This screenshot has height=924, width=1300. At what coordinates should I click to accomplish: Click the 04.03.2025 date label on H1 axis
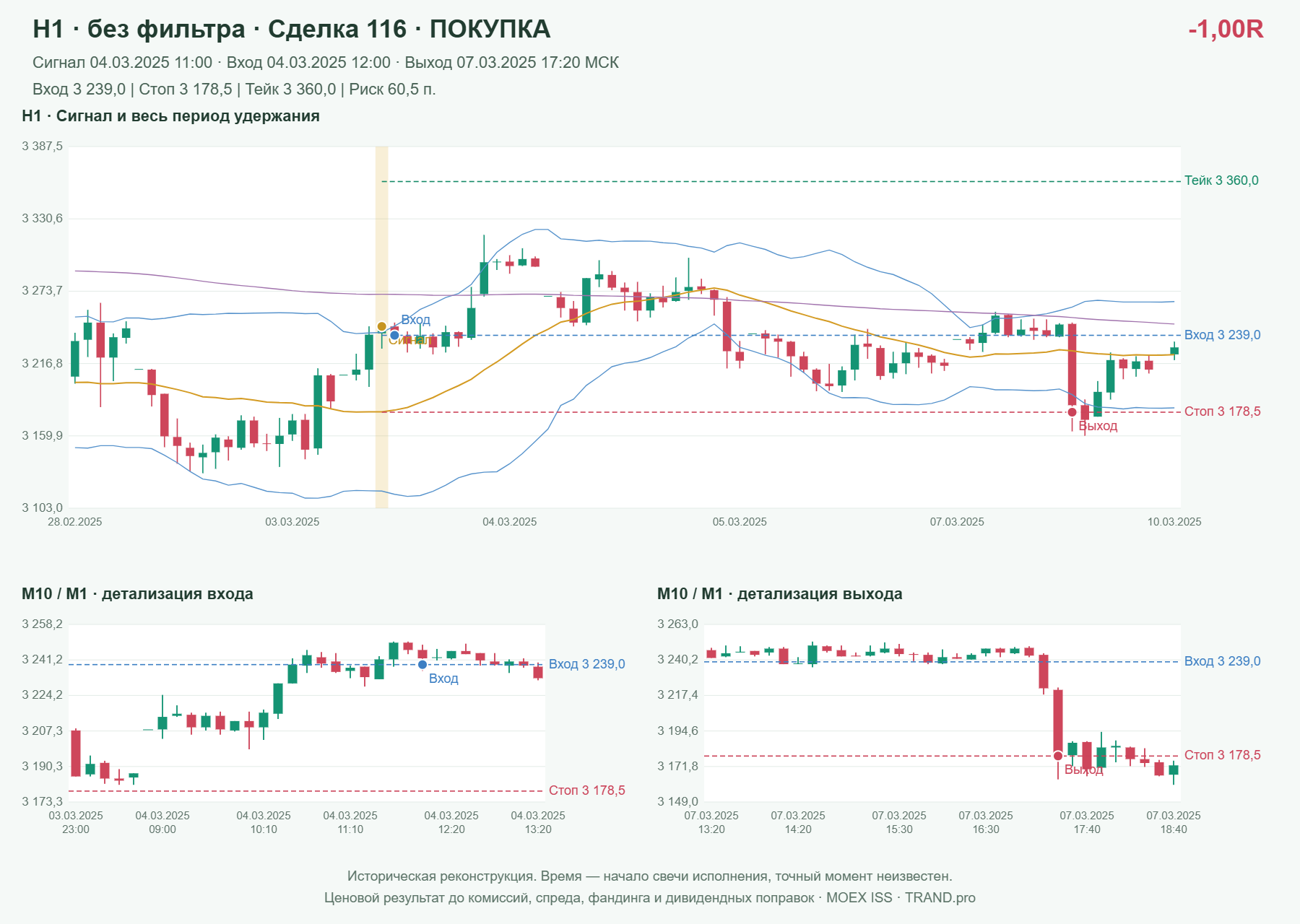click(510, 522)
